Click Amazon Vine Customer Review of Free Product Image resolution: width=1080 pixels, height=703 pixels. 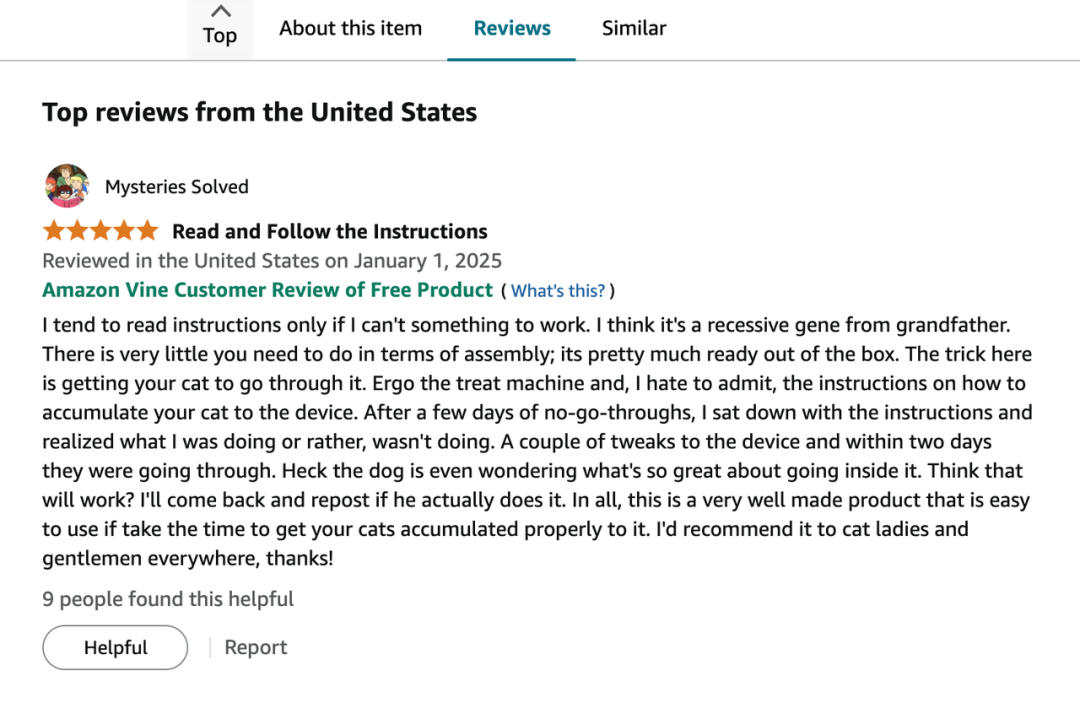pos(267,290)
